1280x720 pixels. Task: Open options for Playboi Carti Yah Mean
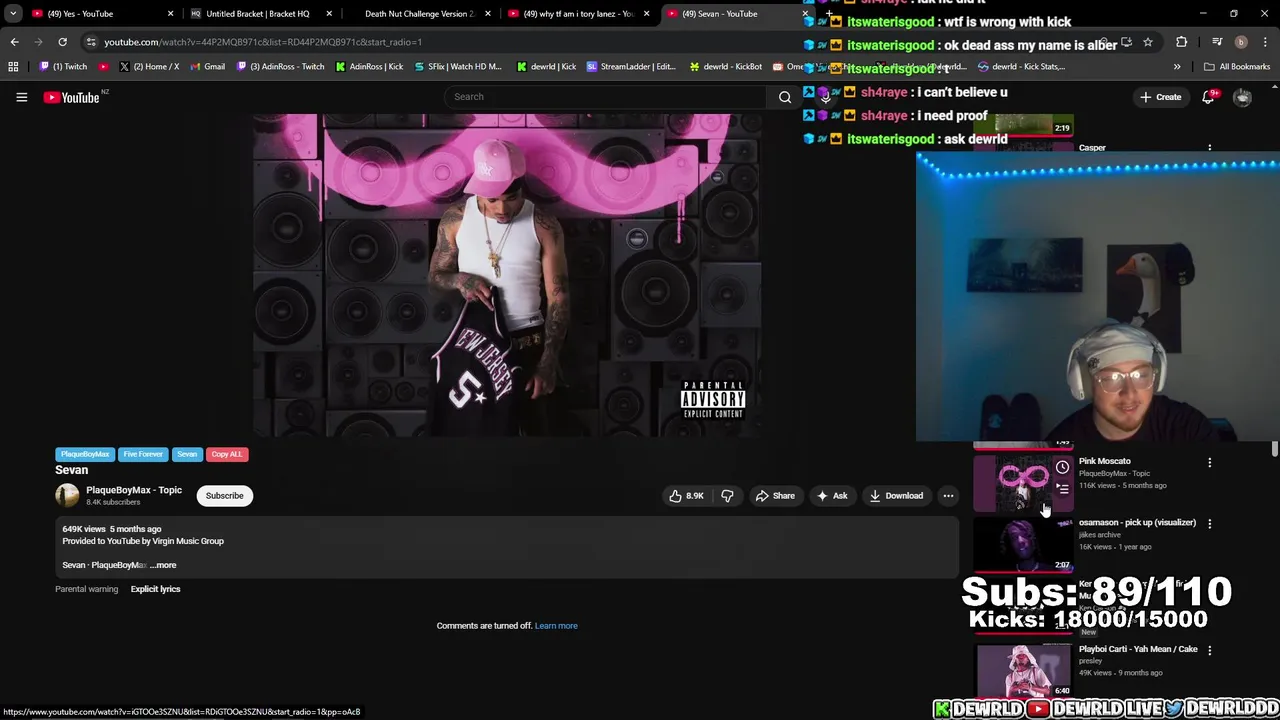1209,651
